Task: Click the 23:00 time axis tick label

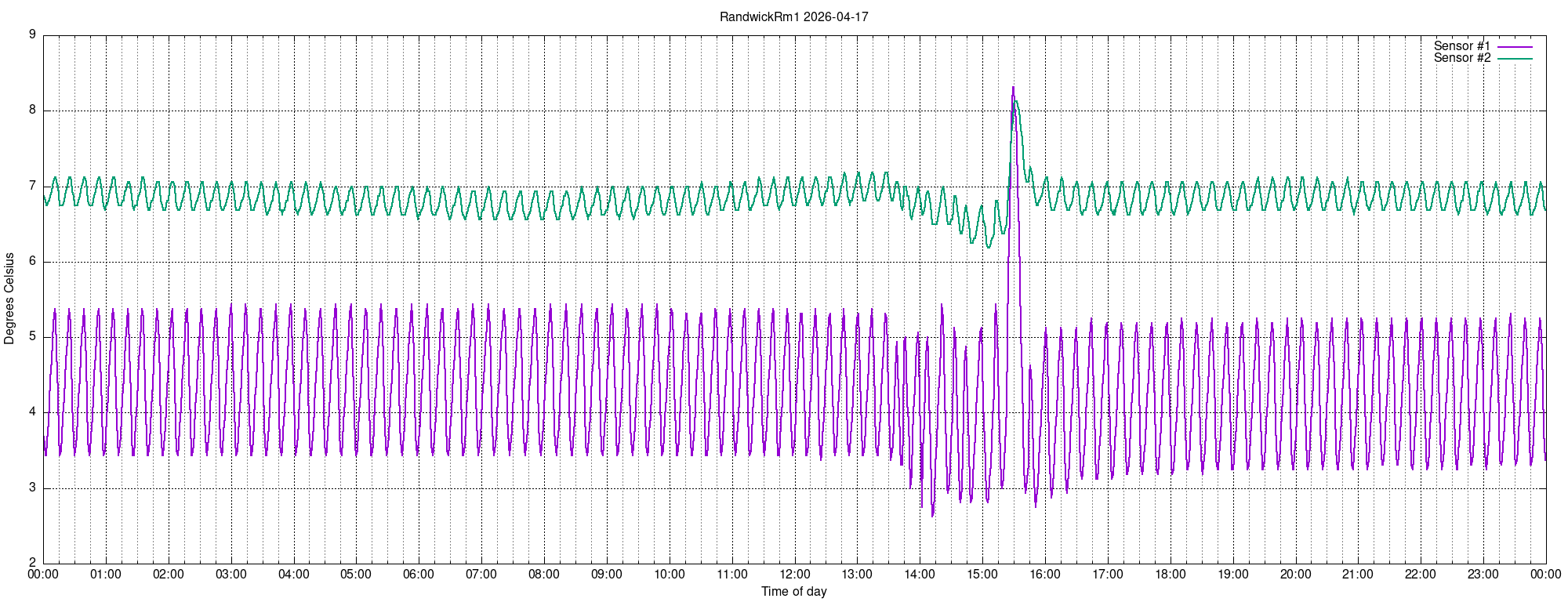Action: (1483, 574)
